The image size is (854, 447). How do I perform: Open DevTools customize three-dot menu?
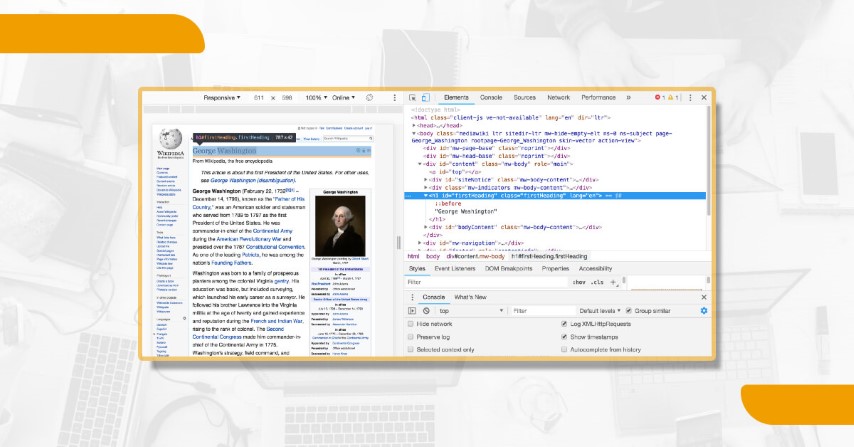click(x=690, y=97)
